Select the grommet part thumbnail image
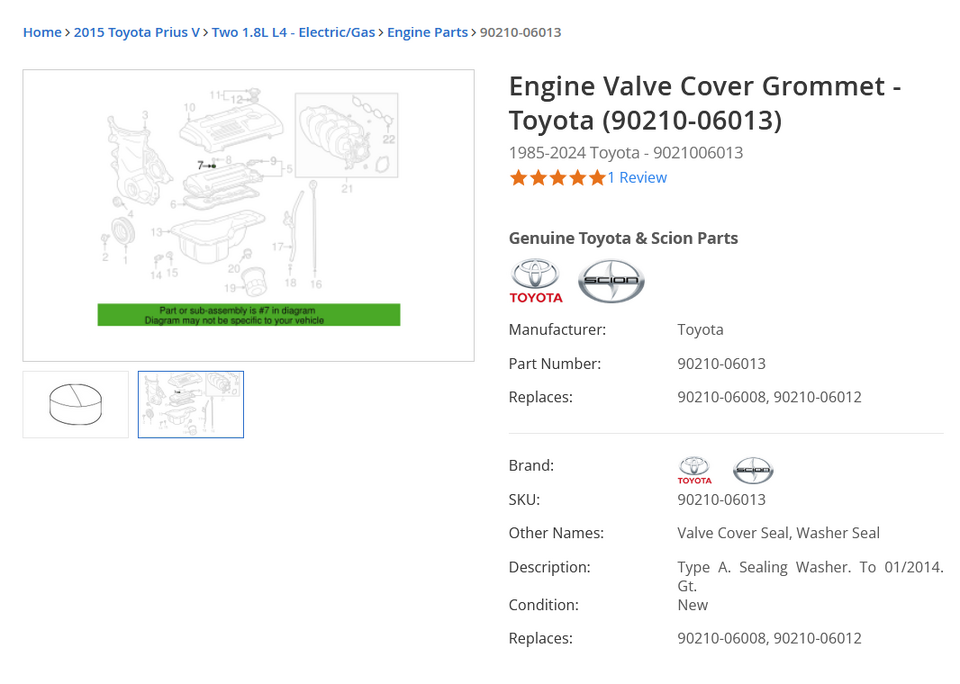This screenshot has height=684, width=960. 76,405
